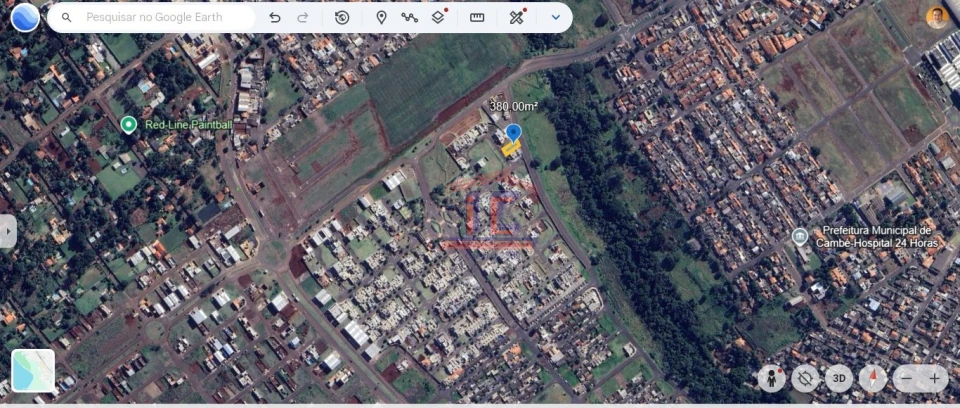
Task: Click the undo arrow in toolbar
Action: (275, 17)
